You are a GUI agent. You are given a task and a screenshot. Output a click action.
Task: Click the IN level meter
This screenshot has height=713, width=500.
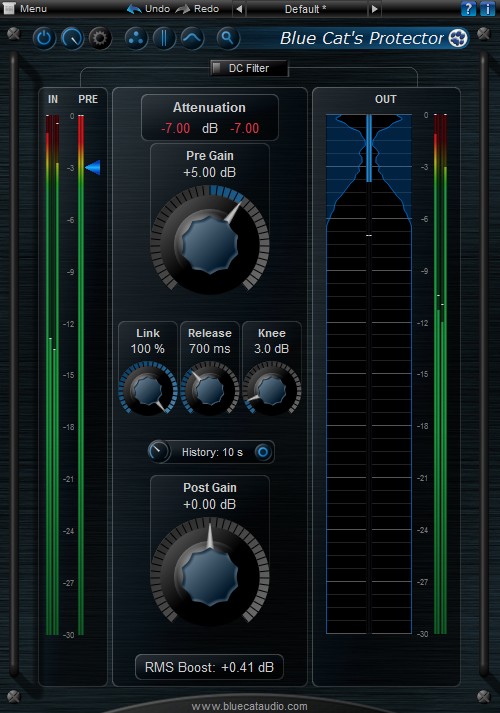tap(52, 374)
